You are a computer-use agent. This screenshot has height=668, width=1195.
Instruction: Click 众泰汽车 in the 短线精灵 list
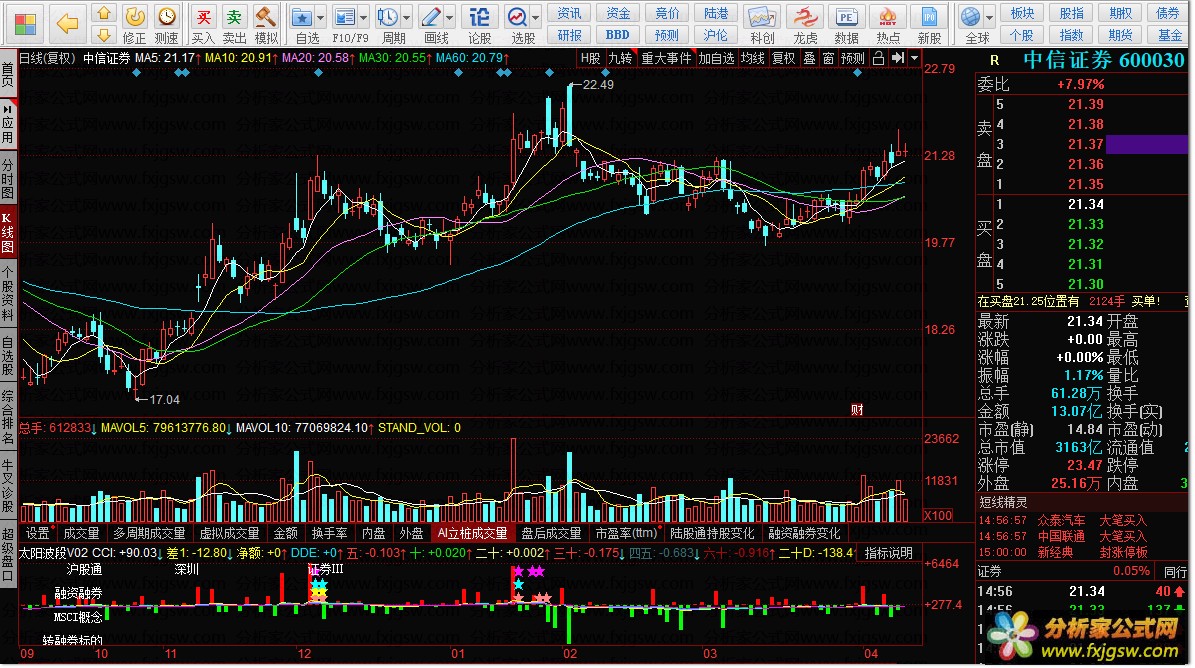tap(1061, 520)
